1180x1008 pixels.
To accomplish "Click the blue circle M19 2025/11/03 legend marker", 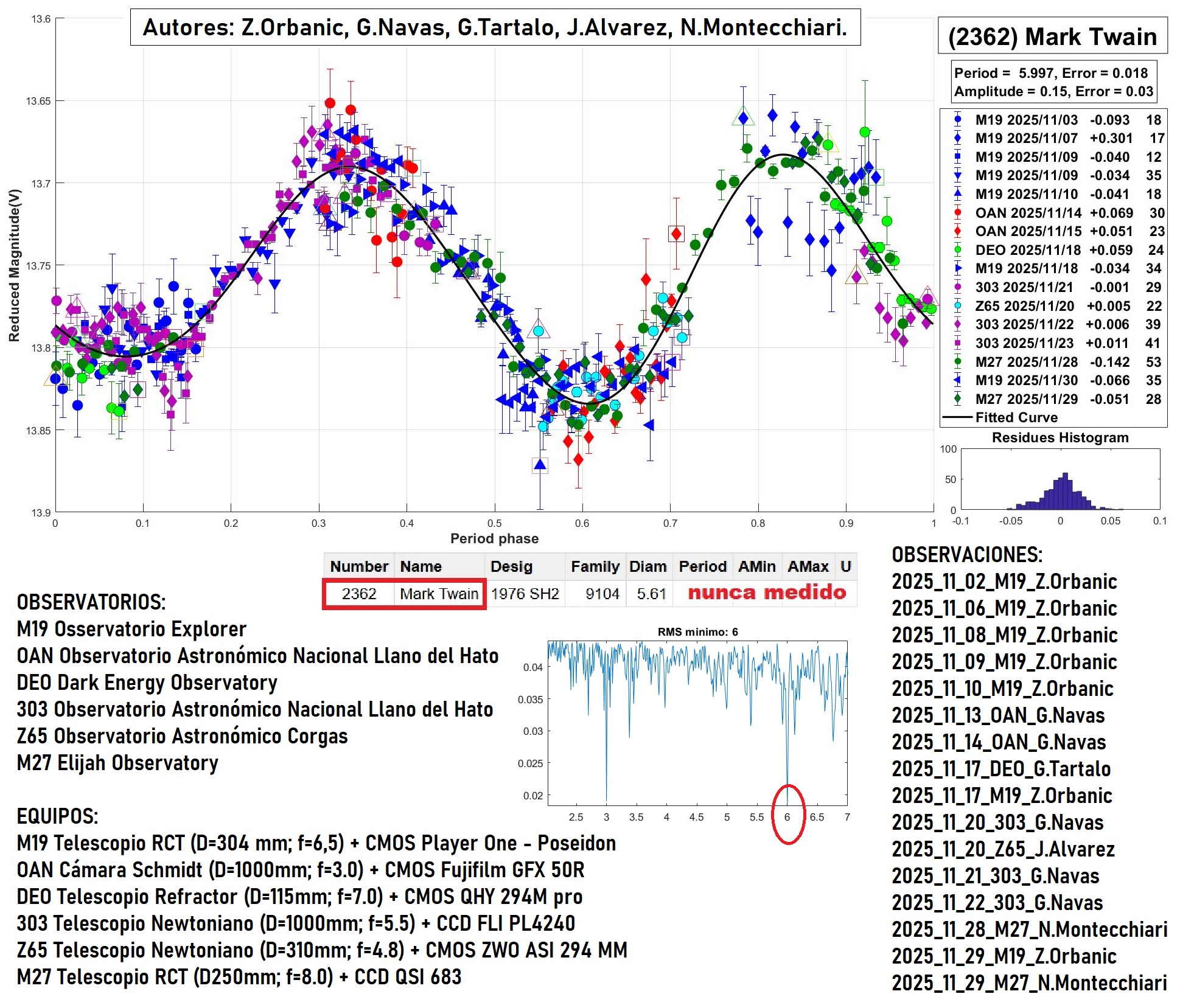I will click(x=957, y=120).
